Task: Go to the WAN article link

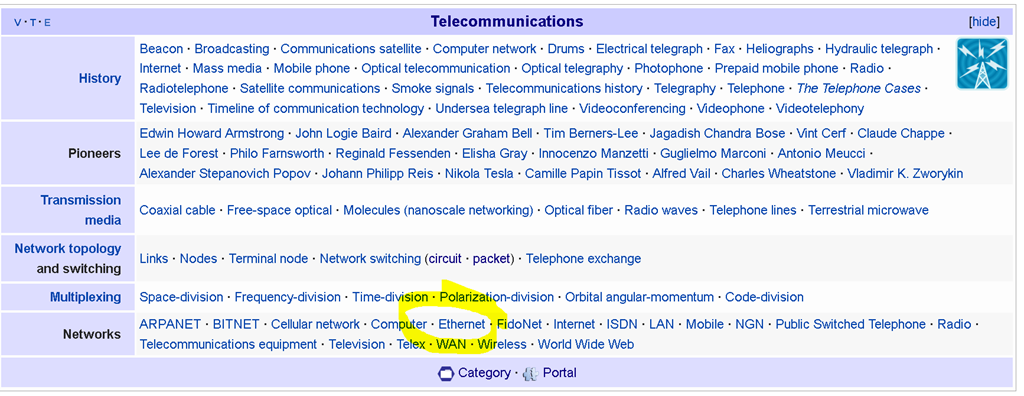Action: click(x=451, y=344)
